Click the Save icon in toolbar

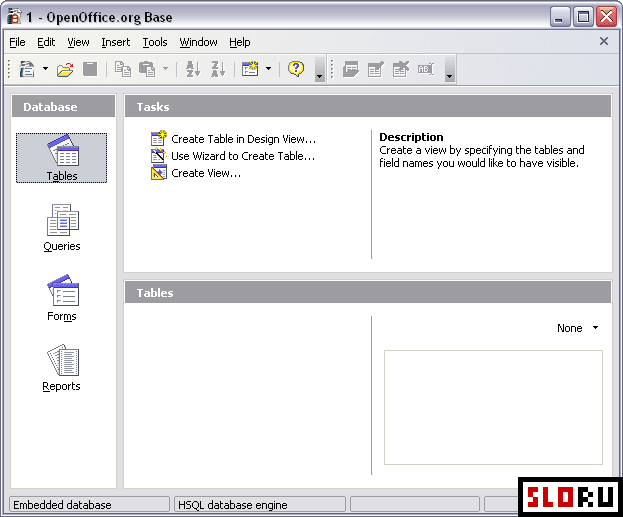(90, 69)
